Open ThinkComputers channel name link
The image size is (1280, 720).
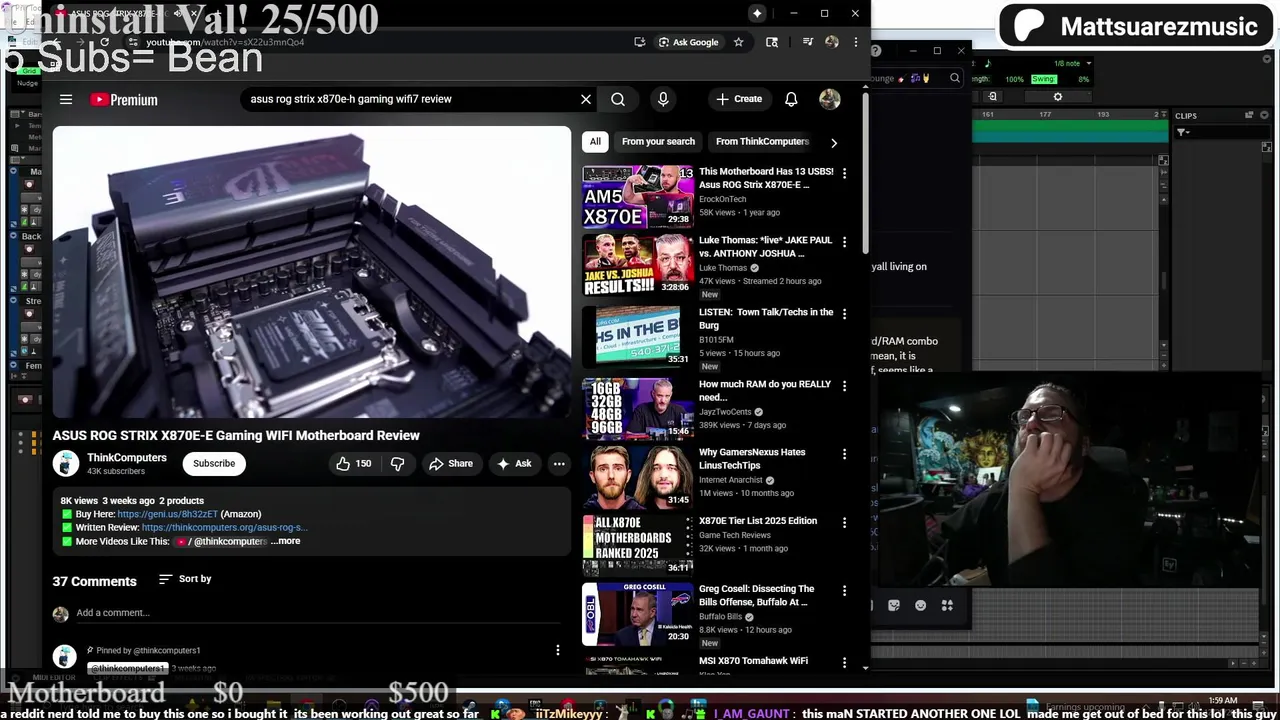pyautogui.click(x=127, y=457)
